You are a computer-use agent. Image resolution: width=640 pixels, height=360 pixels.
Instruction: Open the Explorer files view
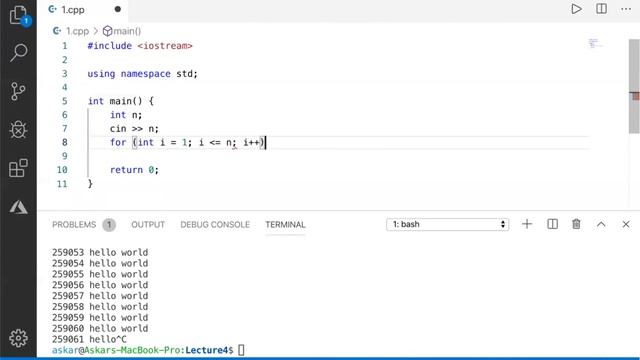[18, 15]
